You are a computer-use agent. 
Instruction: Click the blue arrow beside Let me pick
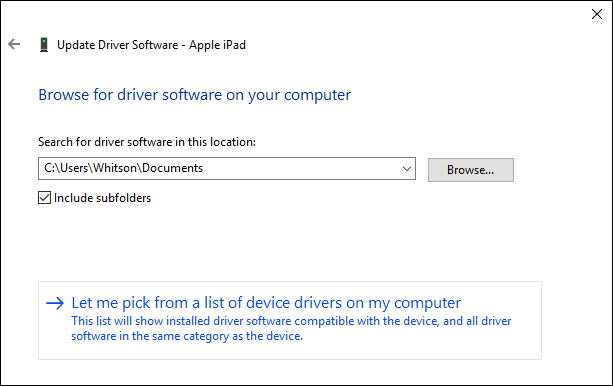point(55,303)
